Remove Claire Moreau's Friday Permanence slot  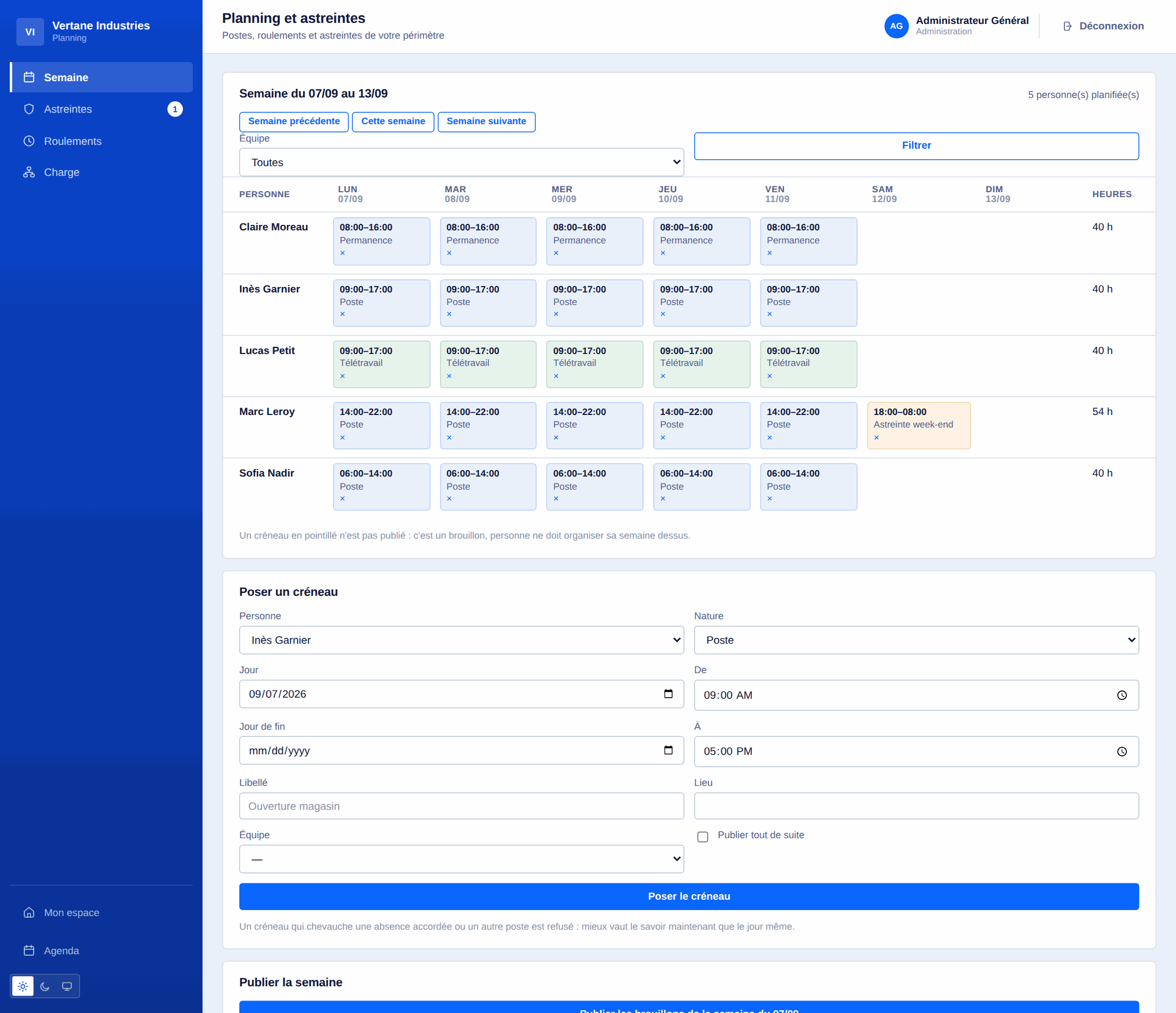(x=770, y=253)
